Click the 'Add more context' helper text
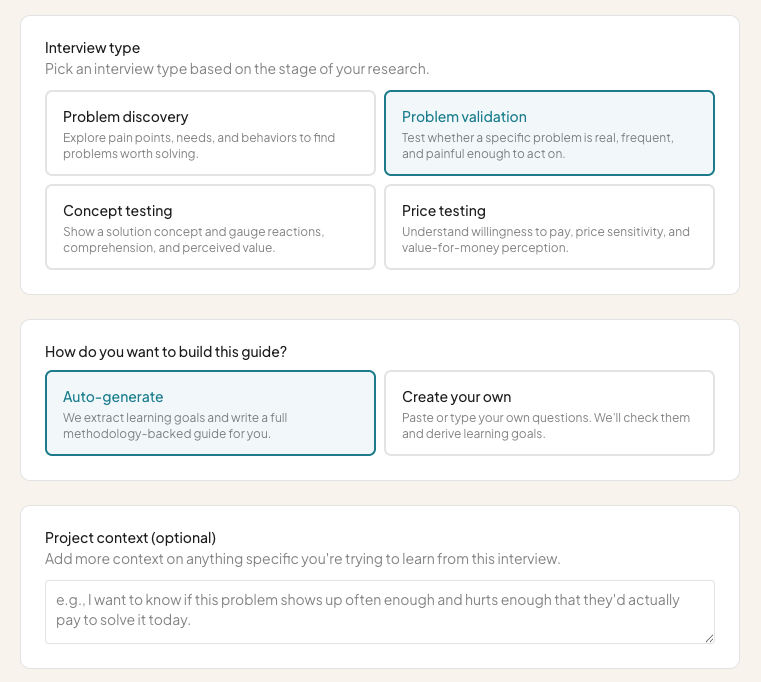The height and width of the screenshot is (682, 761). (x=302, y=559)
